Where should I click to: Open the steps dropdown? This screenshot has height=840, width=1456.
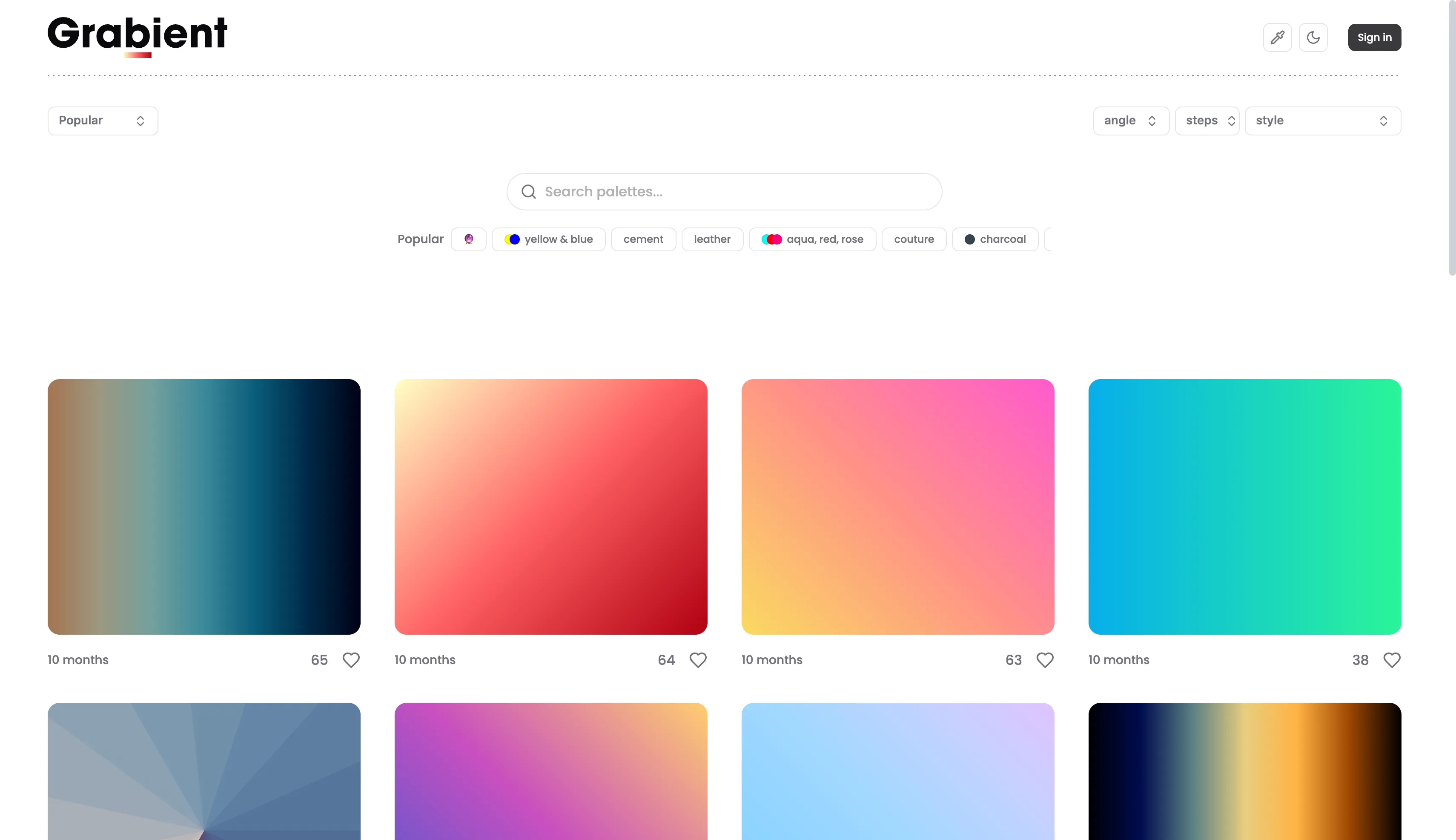tap(1207, 121)
